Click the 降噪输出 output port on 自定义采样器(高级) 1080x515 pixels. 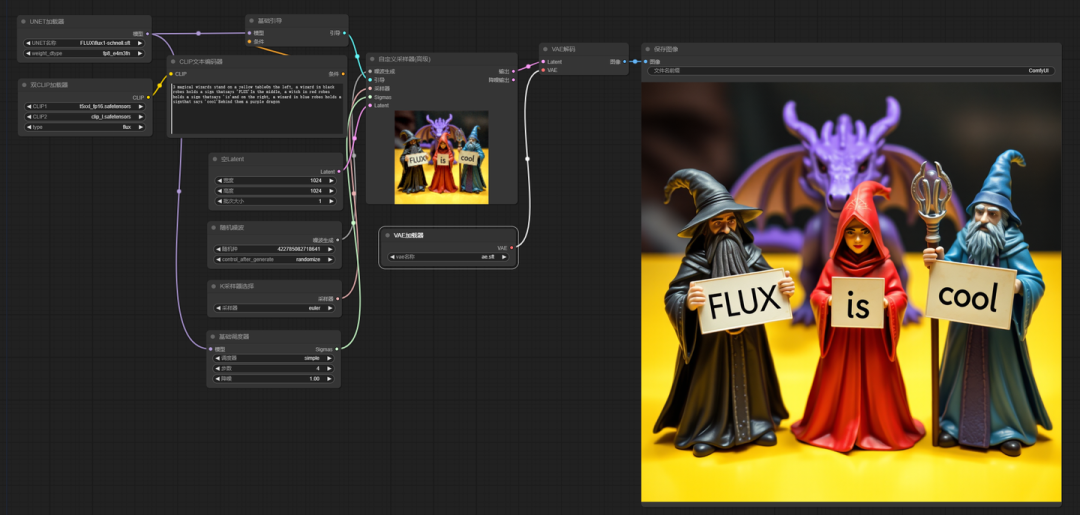click(512, 80)
